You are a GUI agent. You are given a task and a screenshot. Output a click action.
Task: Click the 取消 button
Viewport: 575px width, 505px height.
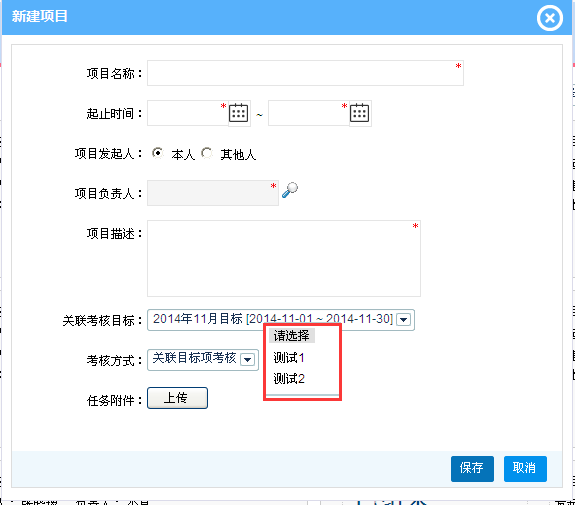click(x=525, y=468)
